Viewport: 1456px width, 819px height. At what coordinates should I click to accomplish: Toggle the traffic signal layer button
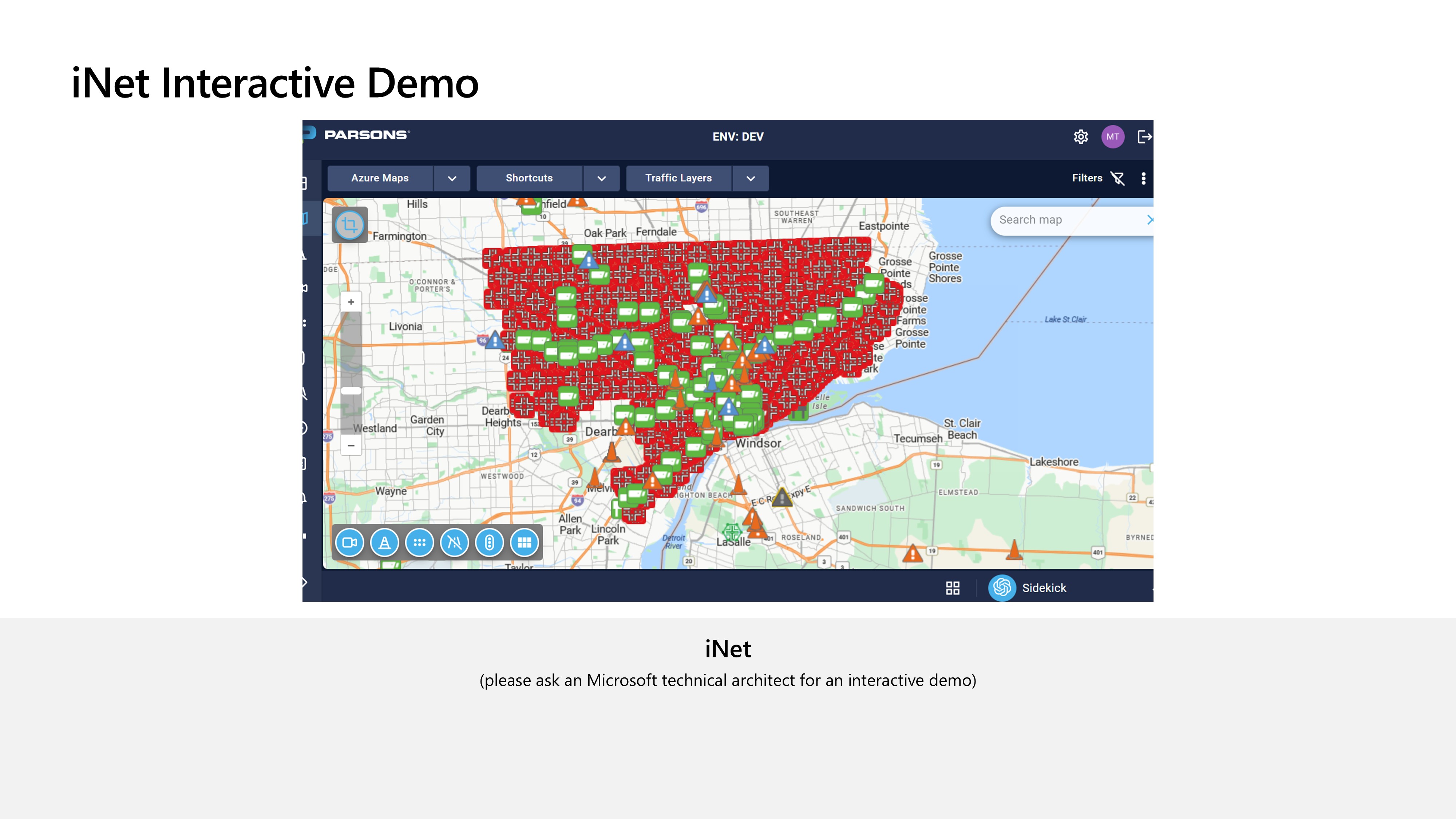490,543
